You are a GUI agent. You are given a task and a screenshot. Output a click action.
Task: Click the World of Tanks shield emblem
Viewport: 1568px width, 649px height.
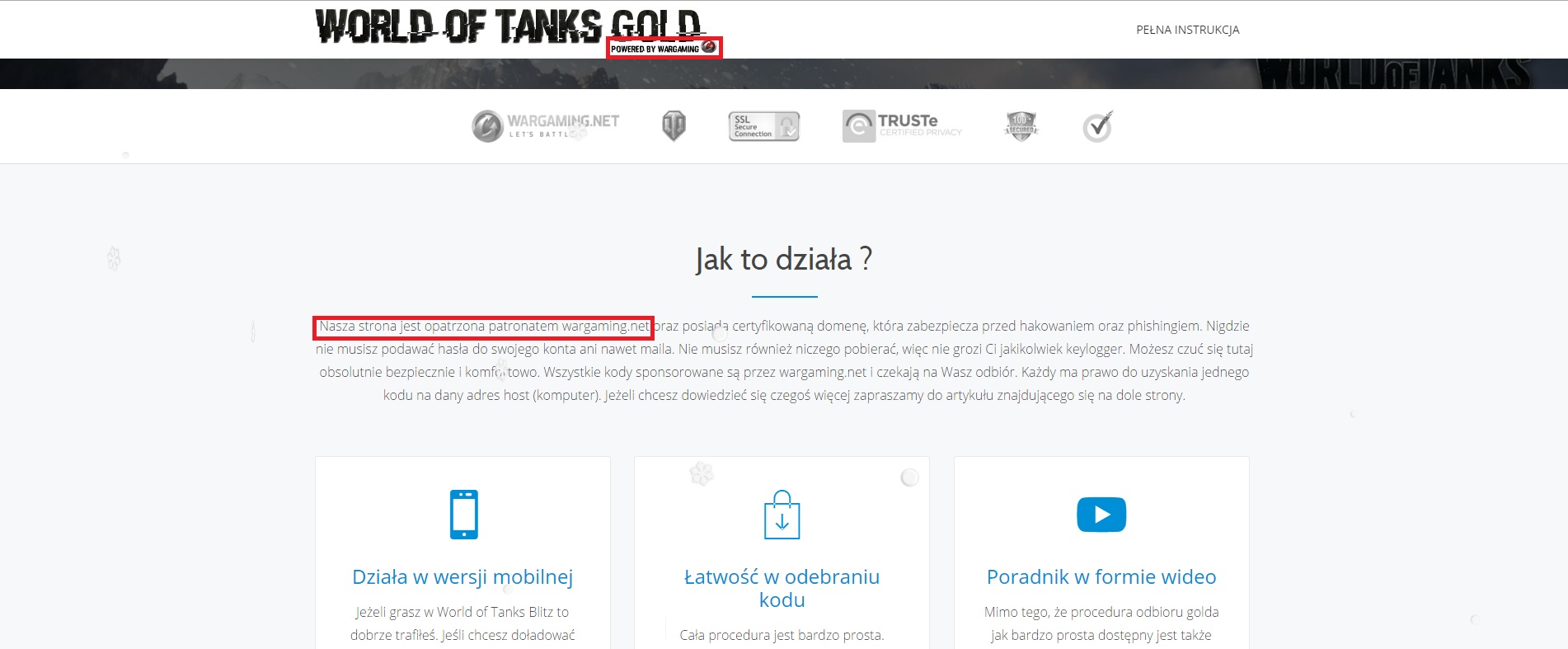click(674, 126)
